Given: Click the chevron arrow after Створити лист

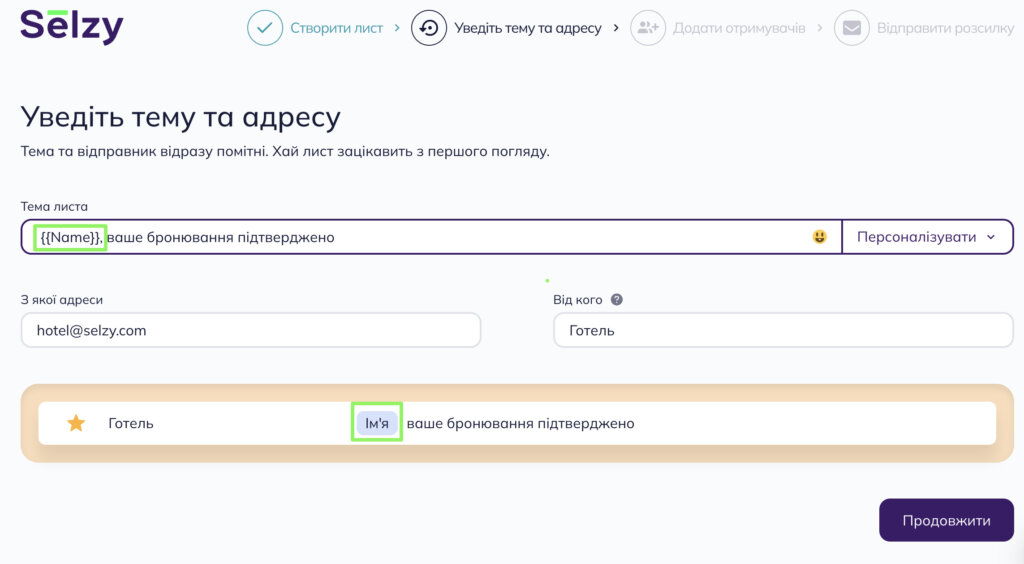Looking at the screenshot, I should [396, 28].
